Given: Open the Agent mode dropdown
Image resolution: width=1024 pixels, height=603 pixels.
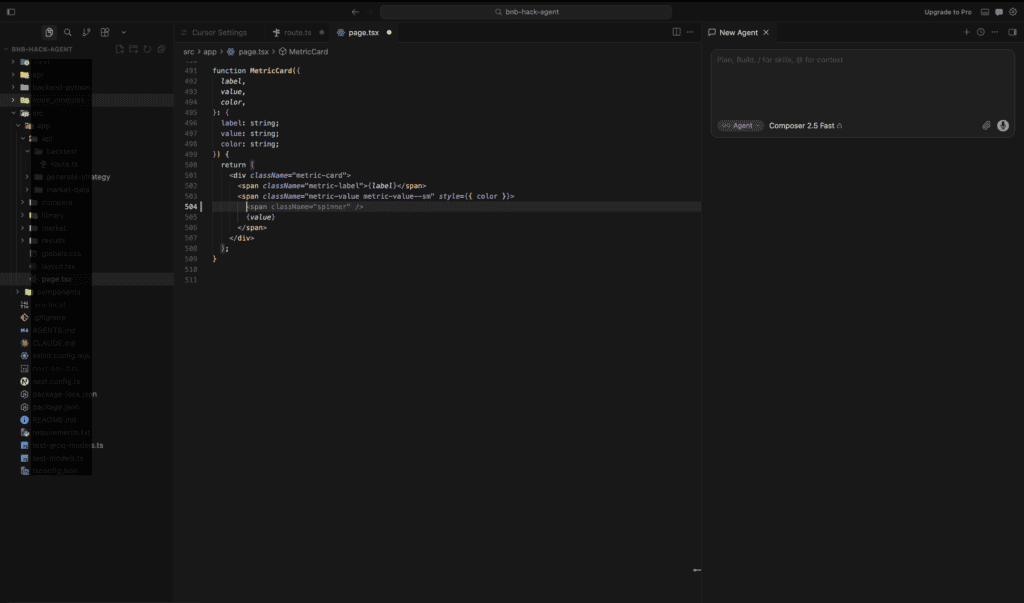Looking at the screenshot, I should pyautogui.click(x=741, y=125).
